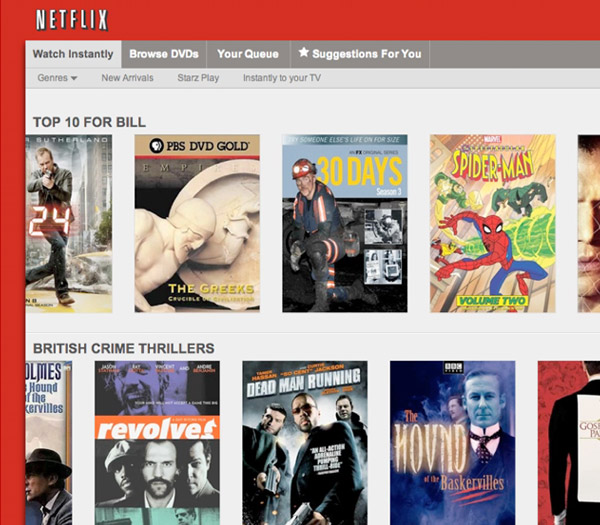This screenshot has width=600, height=525.
Task: Choose Spider-Man Volume Two cover
Action: [492, 223]
